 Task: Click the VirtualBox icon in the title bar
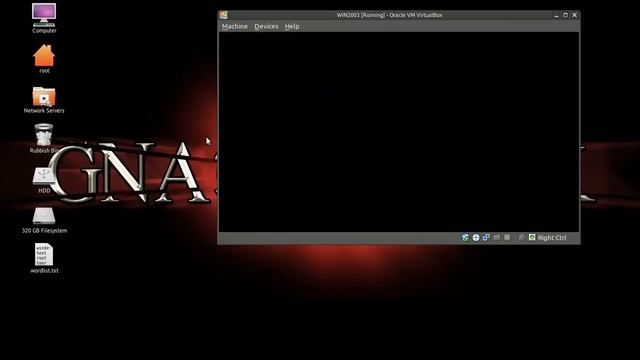click(224, 15)
